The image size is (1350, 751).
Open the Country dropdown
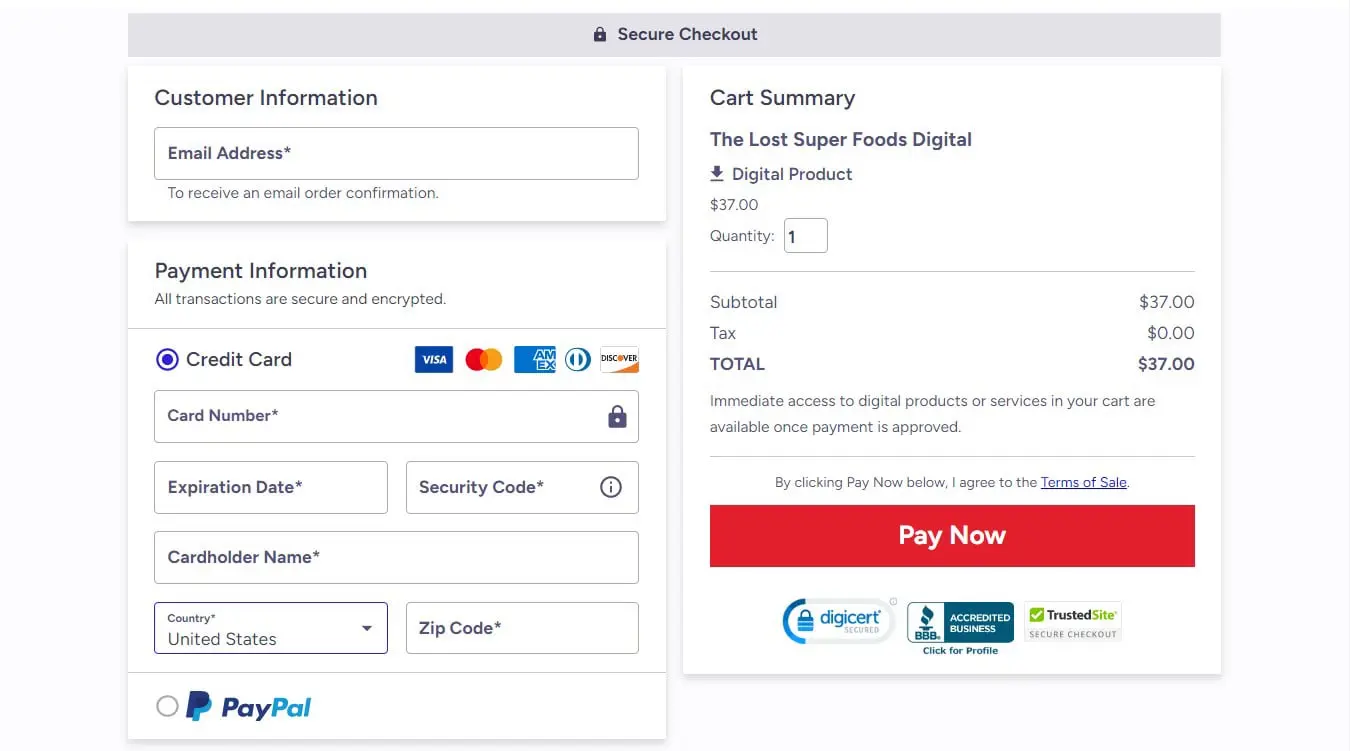tap(270, 628)
